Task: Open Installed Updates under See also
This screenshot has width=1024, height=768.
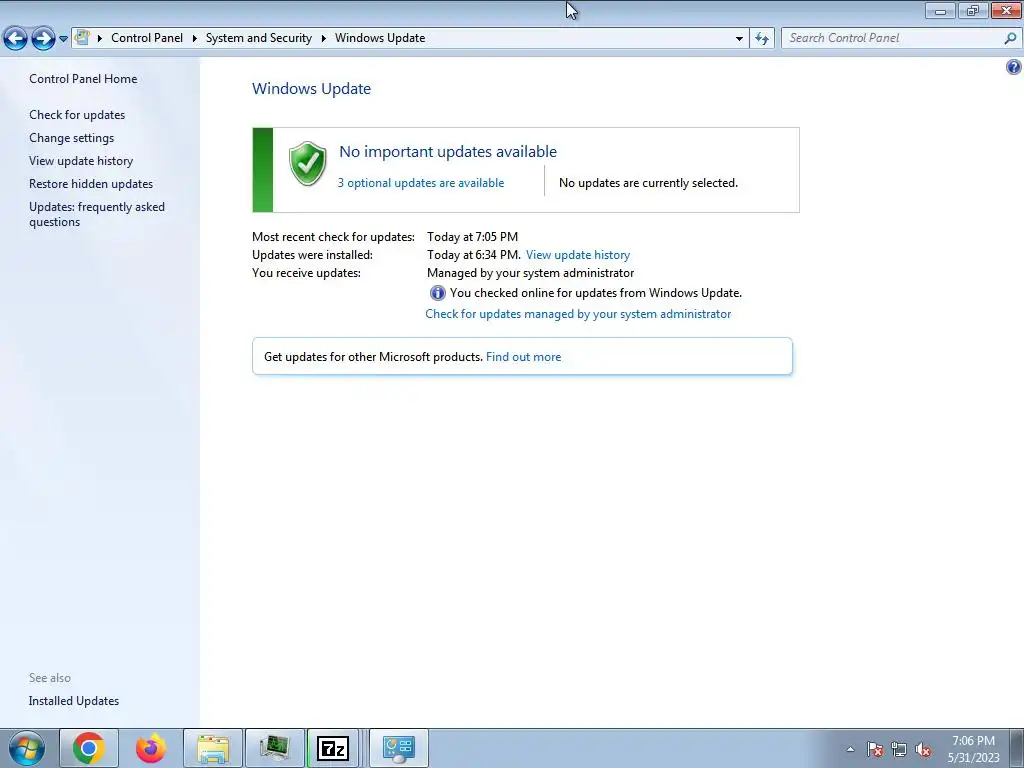Action: (74, 701)
